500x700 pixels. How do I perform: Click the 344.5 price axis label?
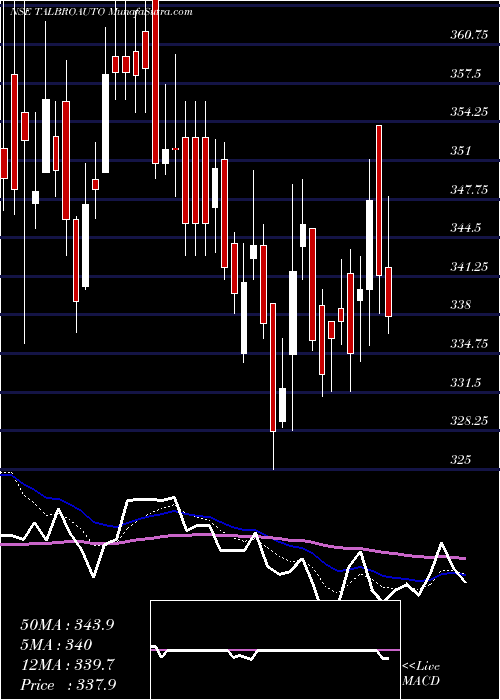[466, 228]
